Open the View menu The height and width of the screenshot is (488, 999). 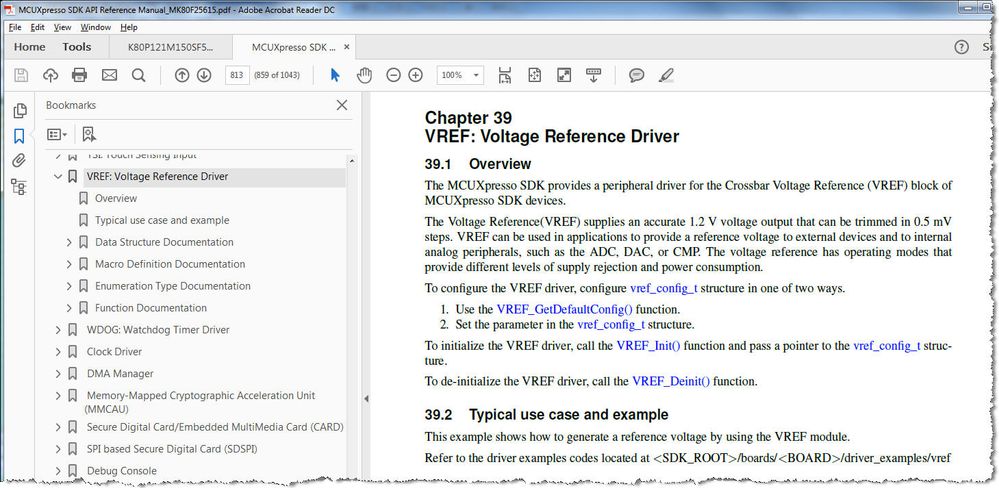62,27
